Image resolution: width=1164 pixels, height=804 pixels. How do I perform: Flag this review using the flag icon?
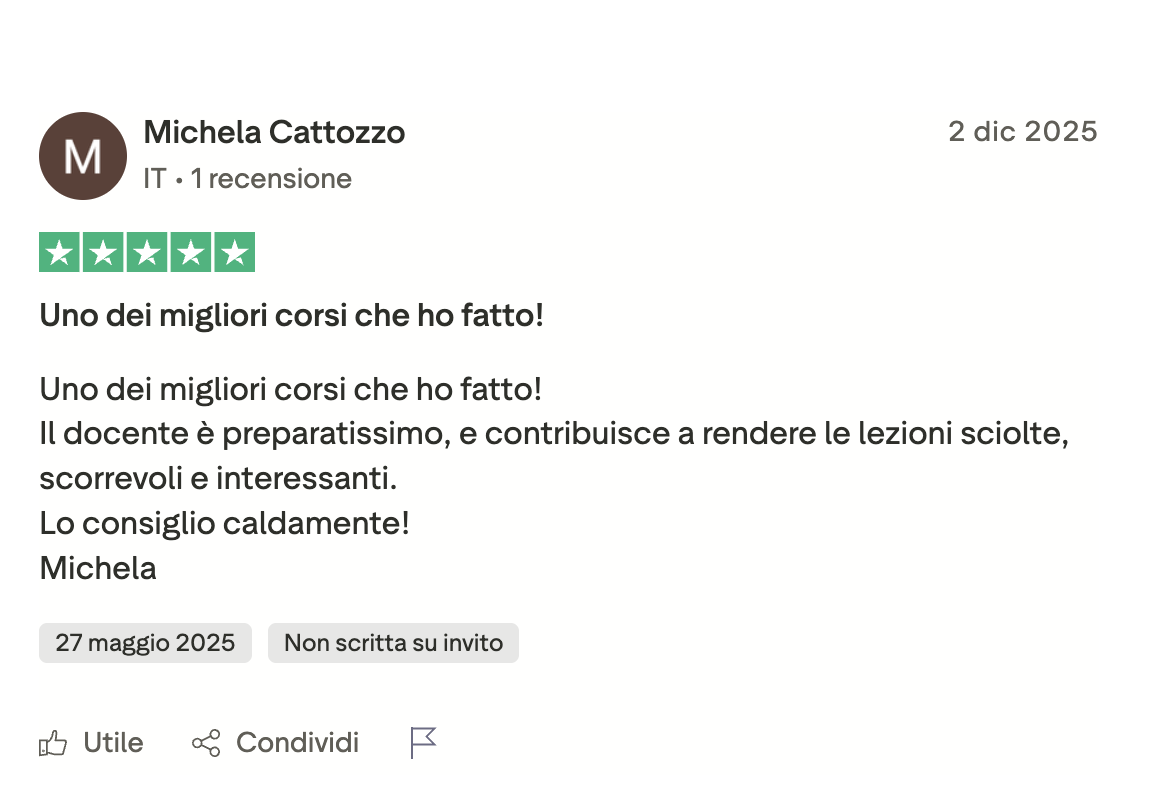pyautogui.click(x=424, y=743)
